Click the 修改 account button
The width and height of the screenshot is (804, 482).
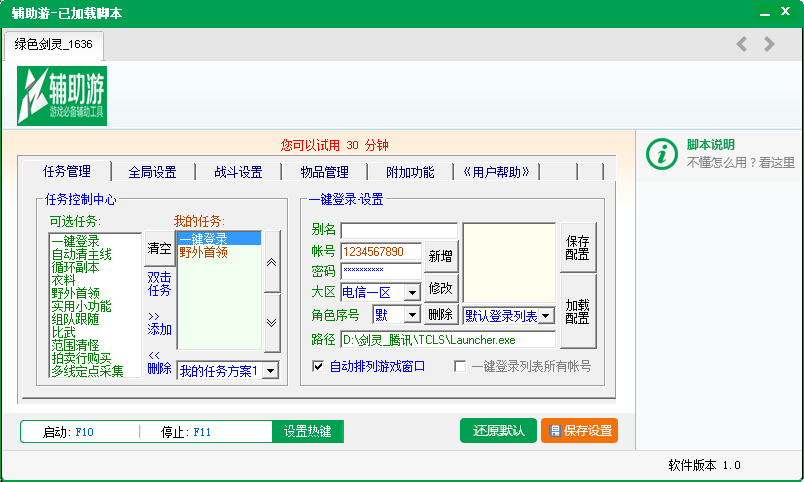(440, 288)
